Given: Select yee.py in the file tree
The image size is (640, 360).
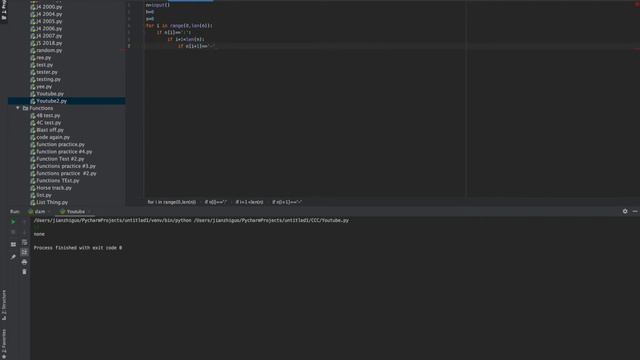Looking at the screenshot, I should (44, 87).
